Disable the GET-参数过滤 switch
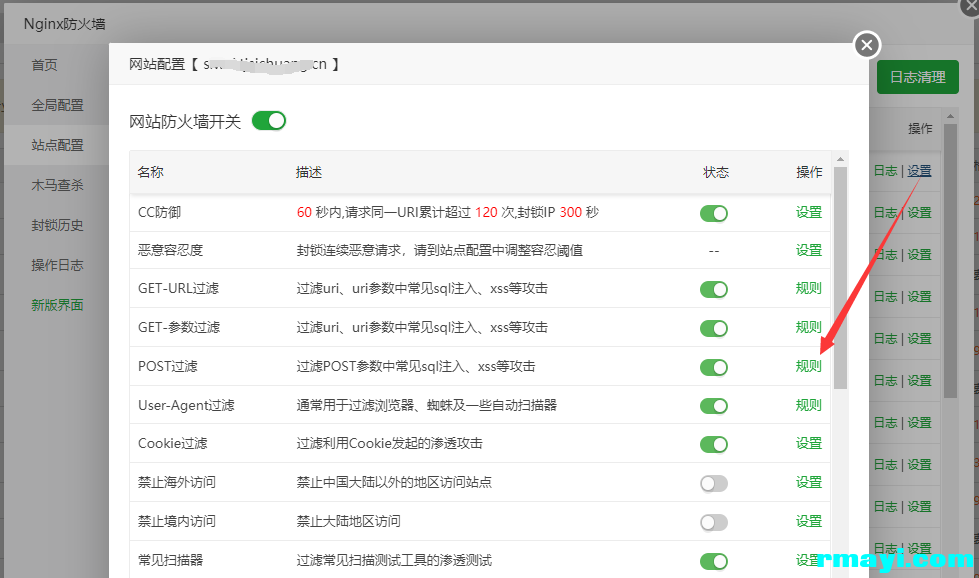This screenshot has height=578, width=979. click(714, 328)
